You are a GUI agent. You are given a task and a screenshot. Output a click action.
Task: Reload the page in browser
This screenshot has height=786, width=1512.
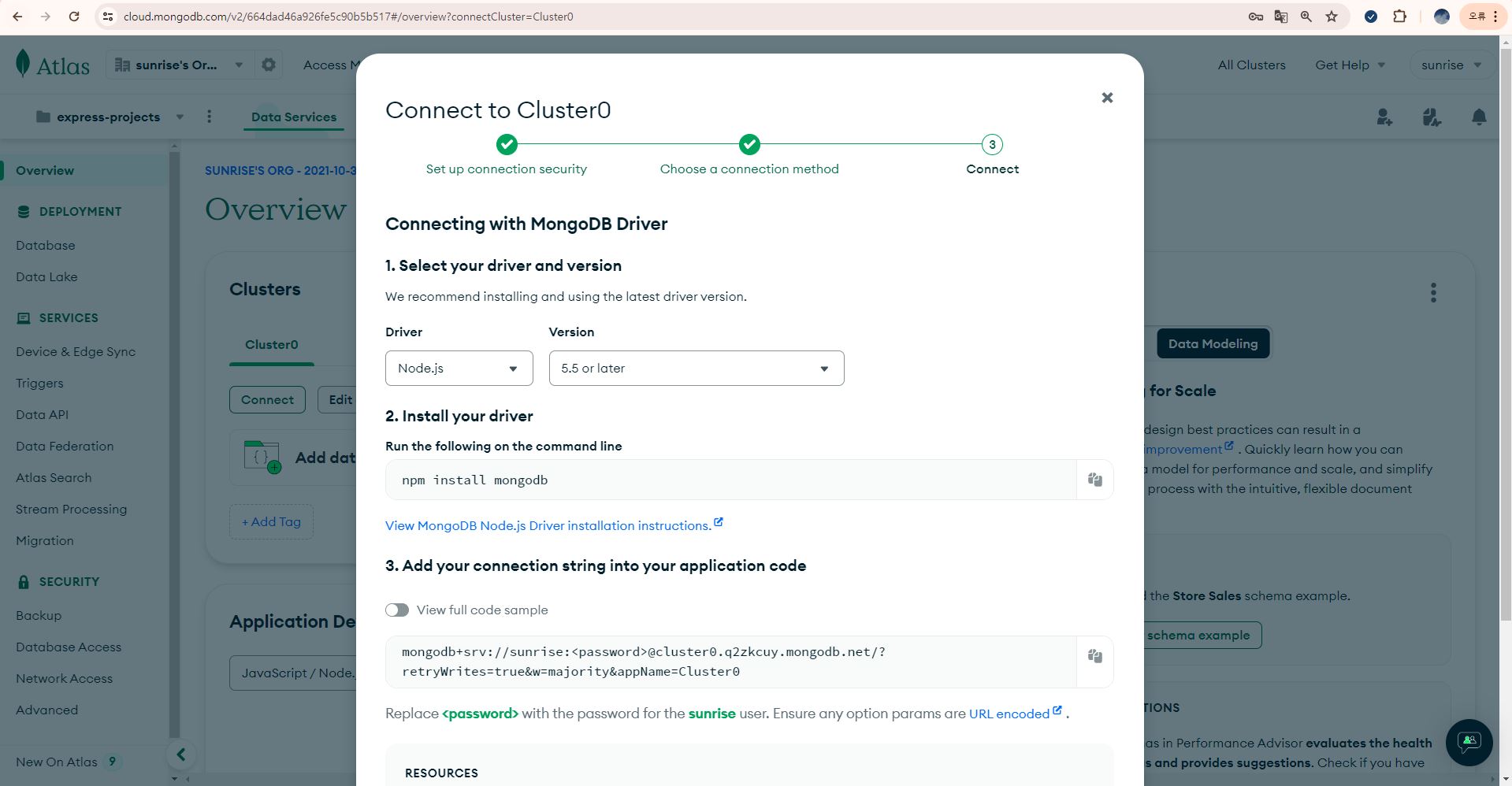tap(74, 17)
